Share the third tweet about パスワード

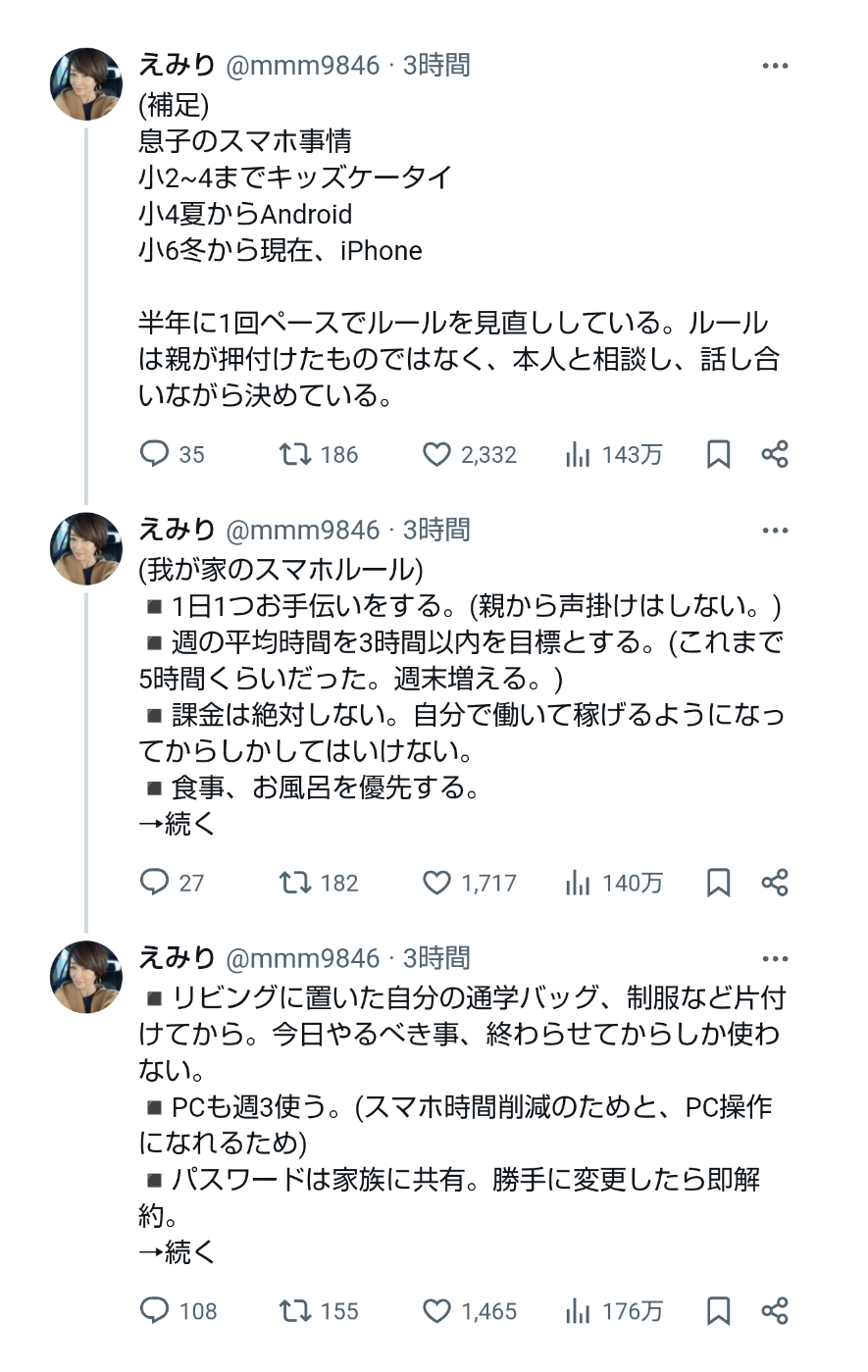(775, 1311)
